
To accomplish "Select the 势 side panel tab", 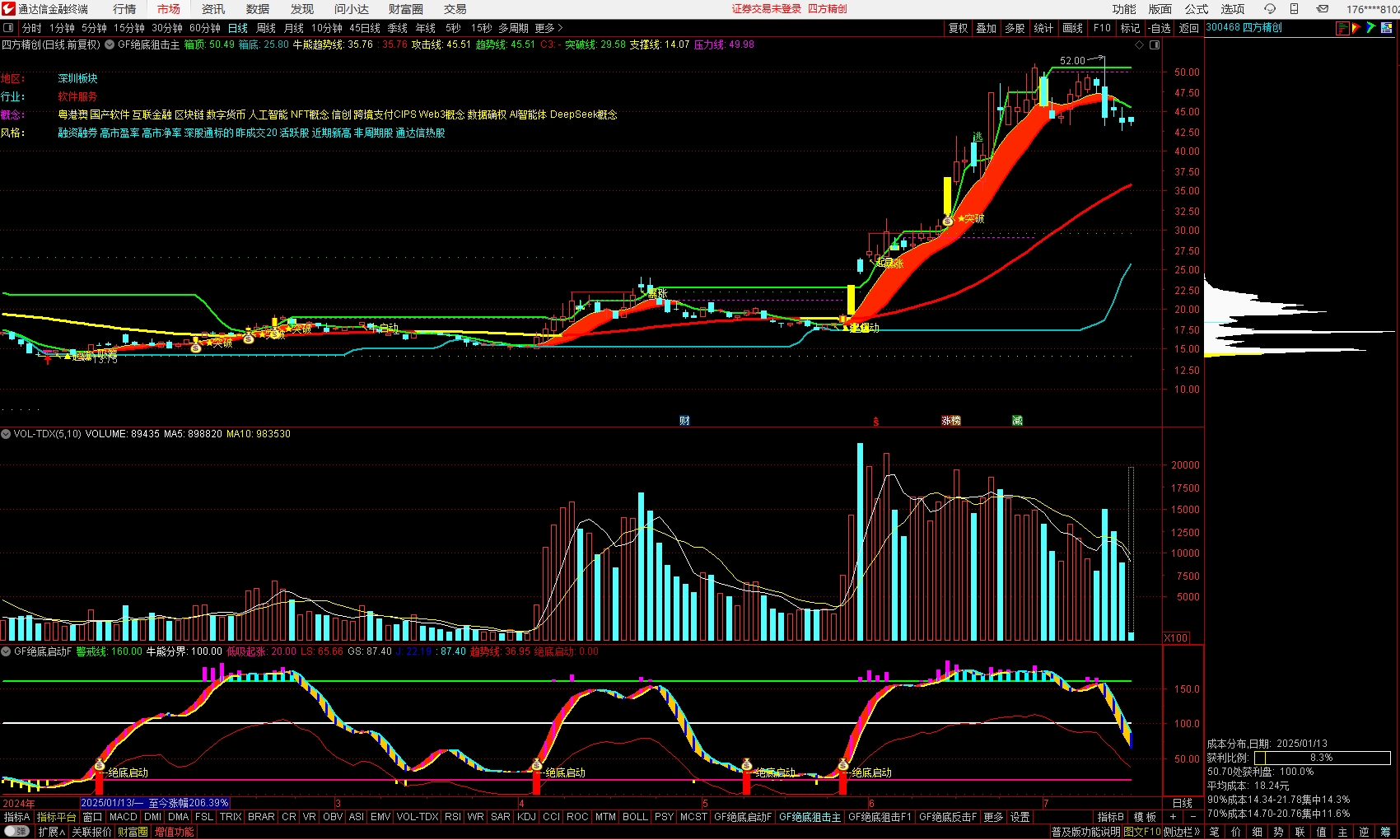I will point(1278,832).
